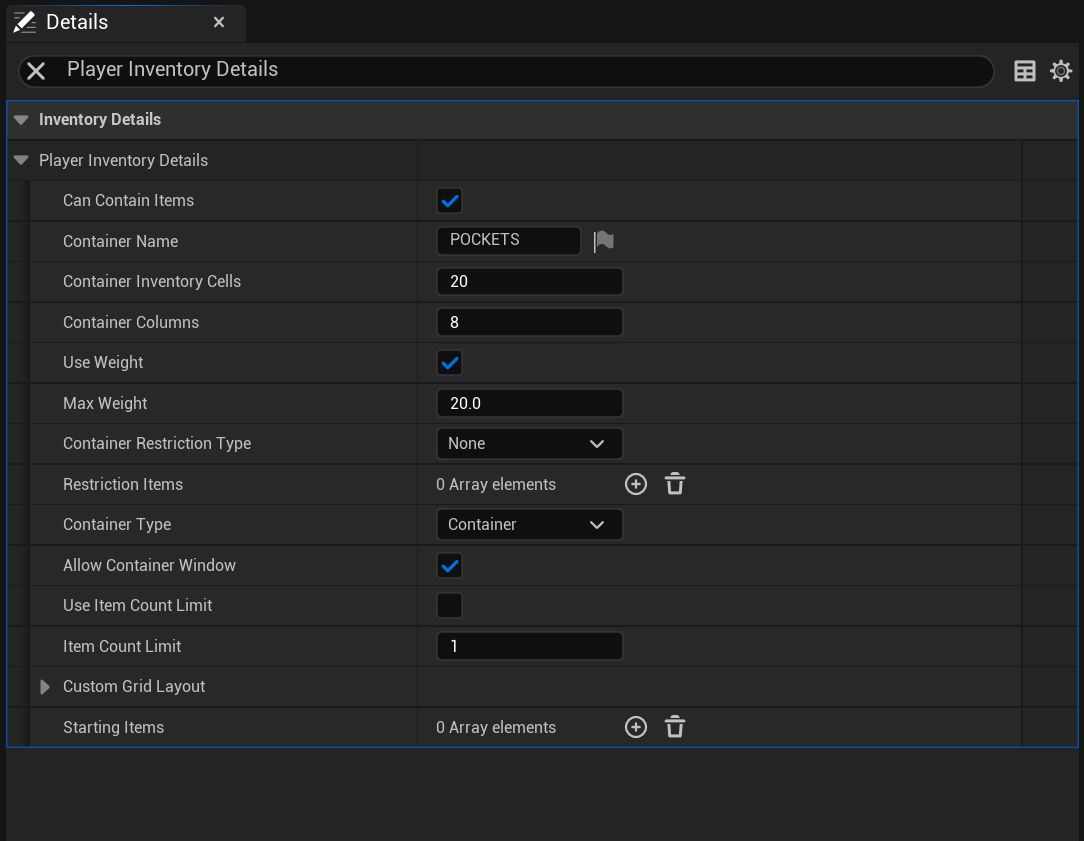Uncheck the Use Weight checkbox
1084x841 pixels.
click(x=450, y=362)
